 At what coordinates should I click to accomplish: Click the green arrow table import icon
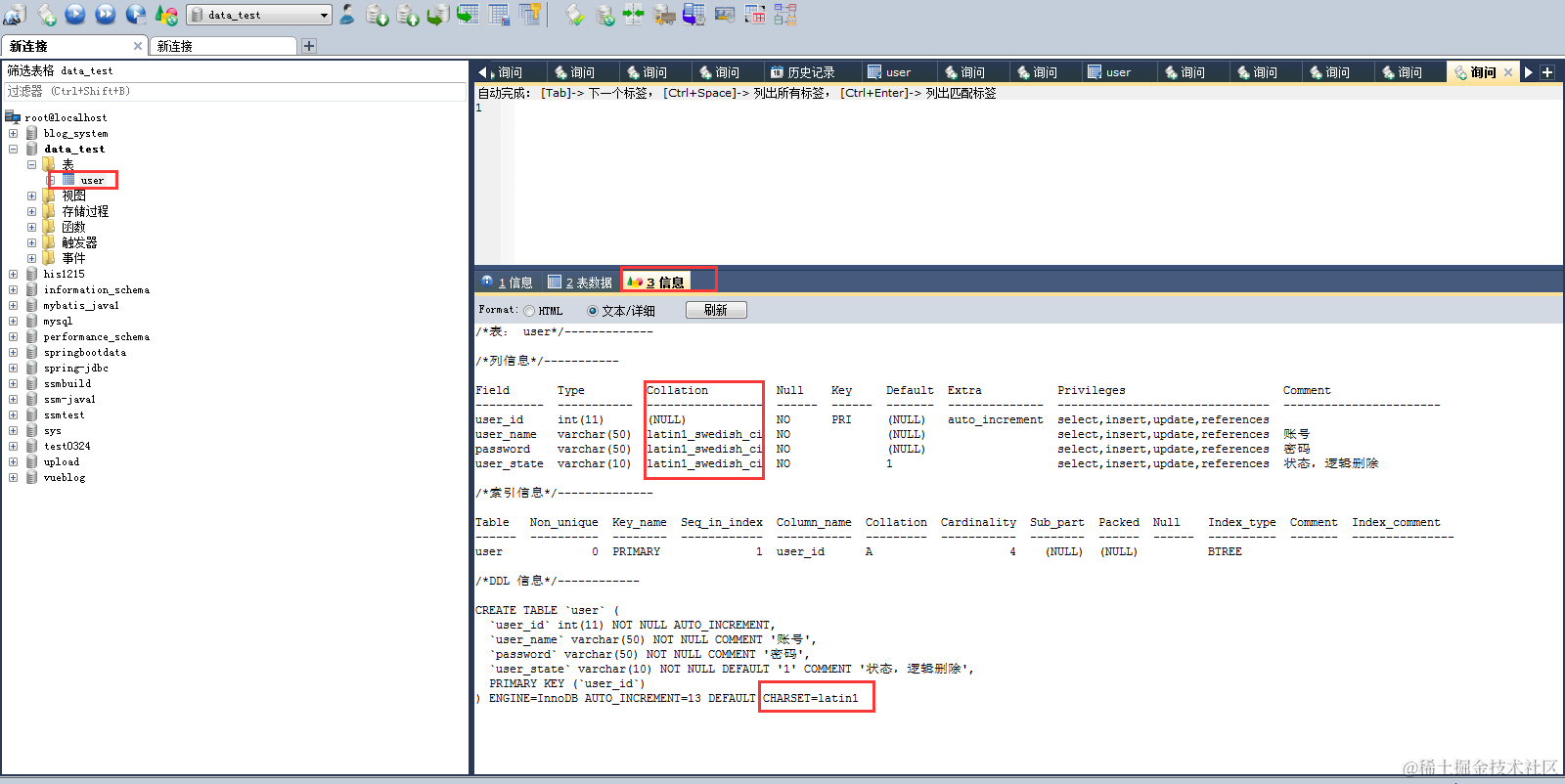click(468, 15)
